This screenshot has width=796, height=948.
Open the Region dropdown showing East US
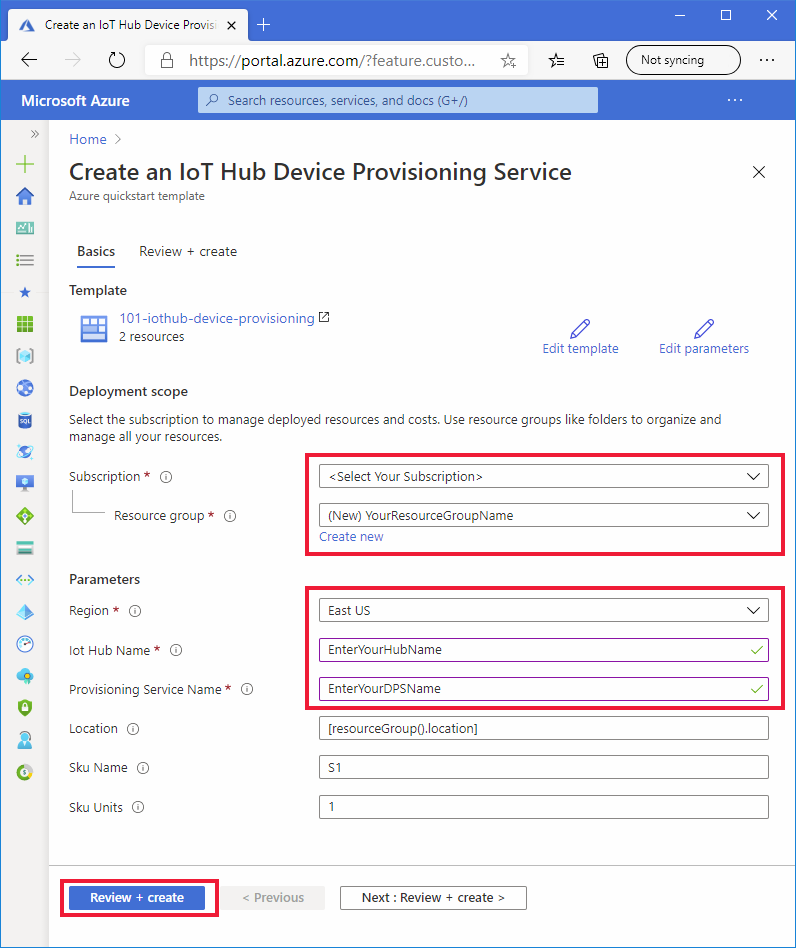(543, 610)
